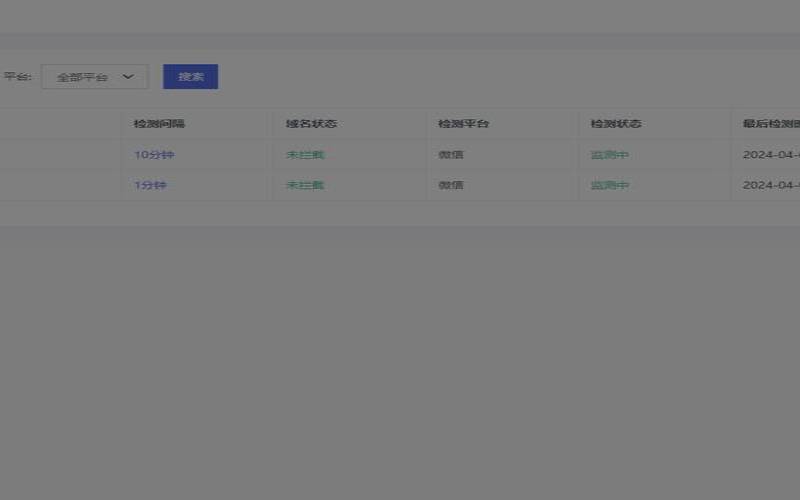Select 微信 cell in the 10分钟 row

click(x=451, y=155)
